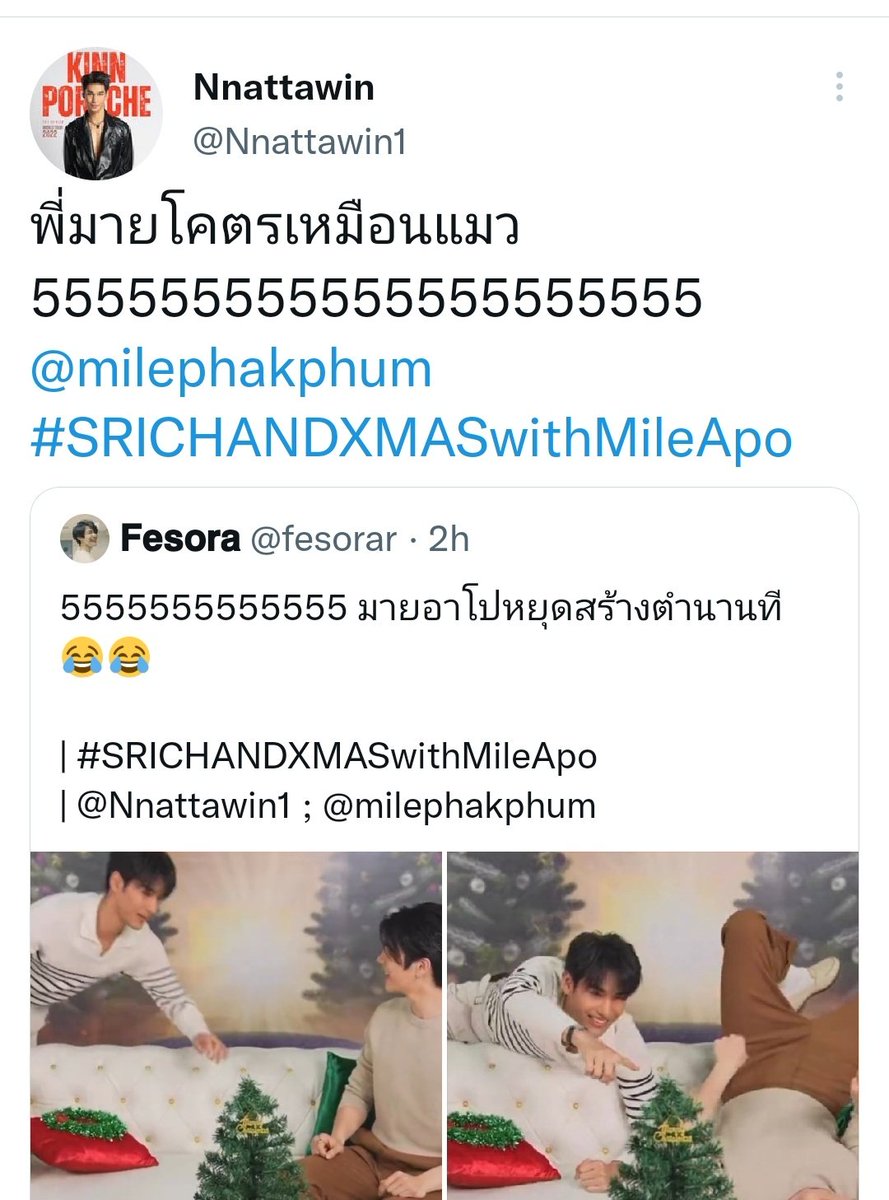Tap the main tweet's Thai text line
Screen dimensions: 889x1200
tap(275, 231)
